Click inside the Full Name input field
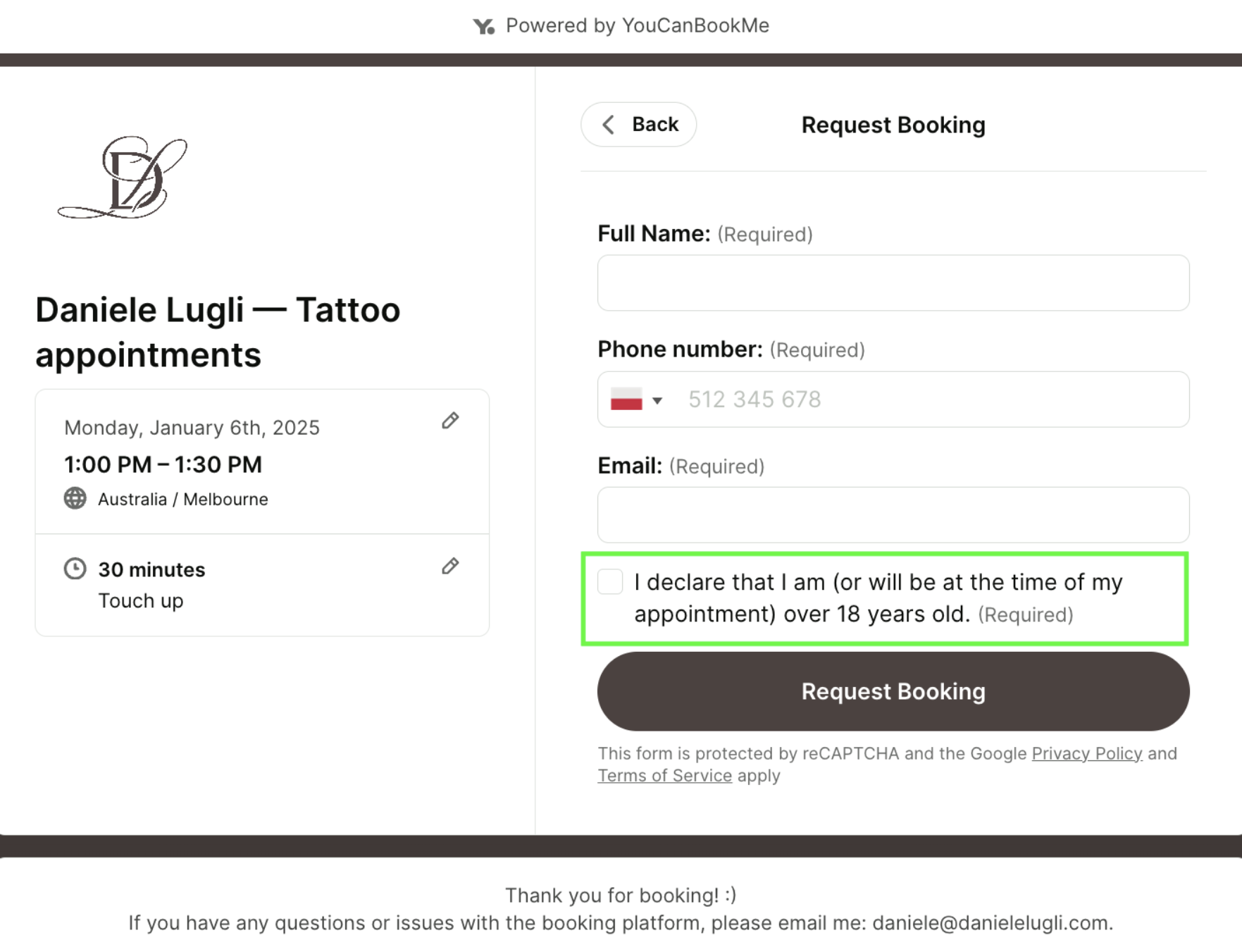Viewport: 1242px width, 952px height. tap(893, 283)
